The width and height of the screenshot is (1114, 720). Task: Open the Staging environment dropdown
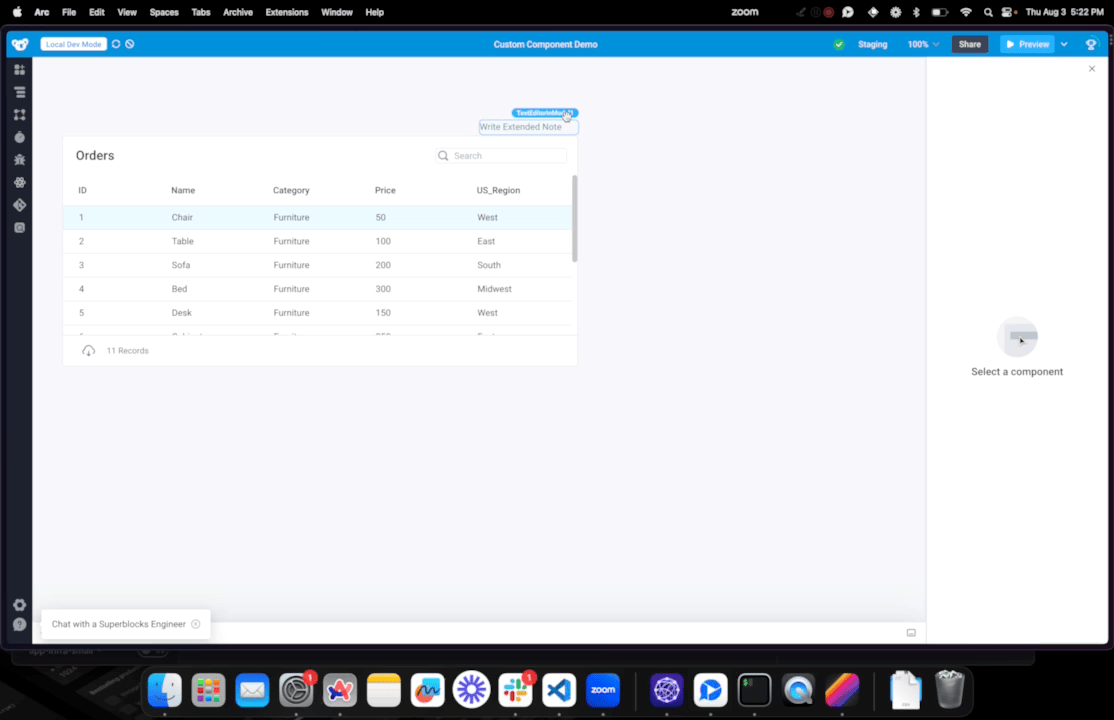(872, 44)
